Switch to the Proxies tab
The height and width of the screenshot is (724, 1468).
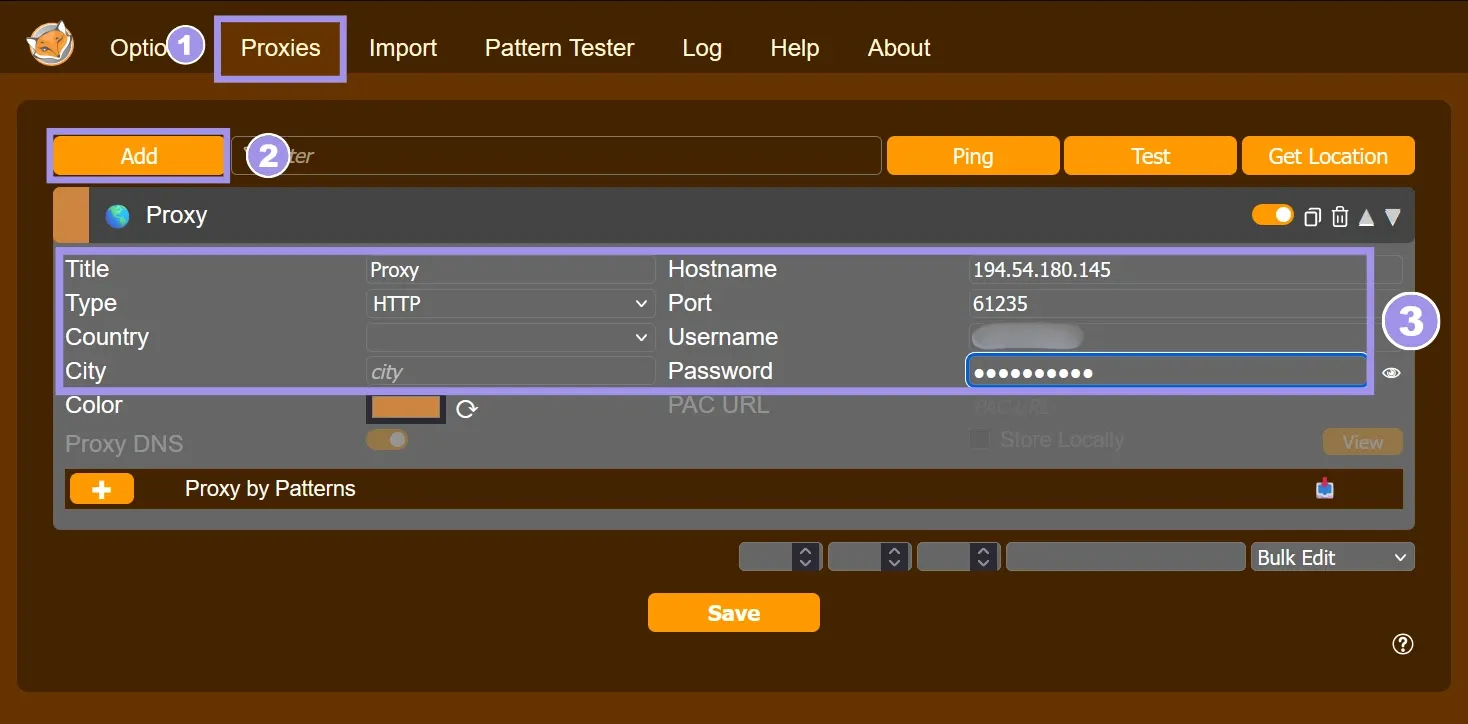click(x=281, y=48)
